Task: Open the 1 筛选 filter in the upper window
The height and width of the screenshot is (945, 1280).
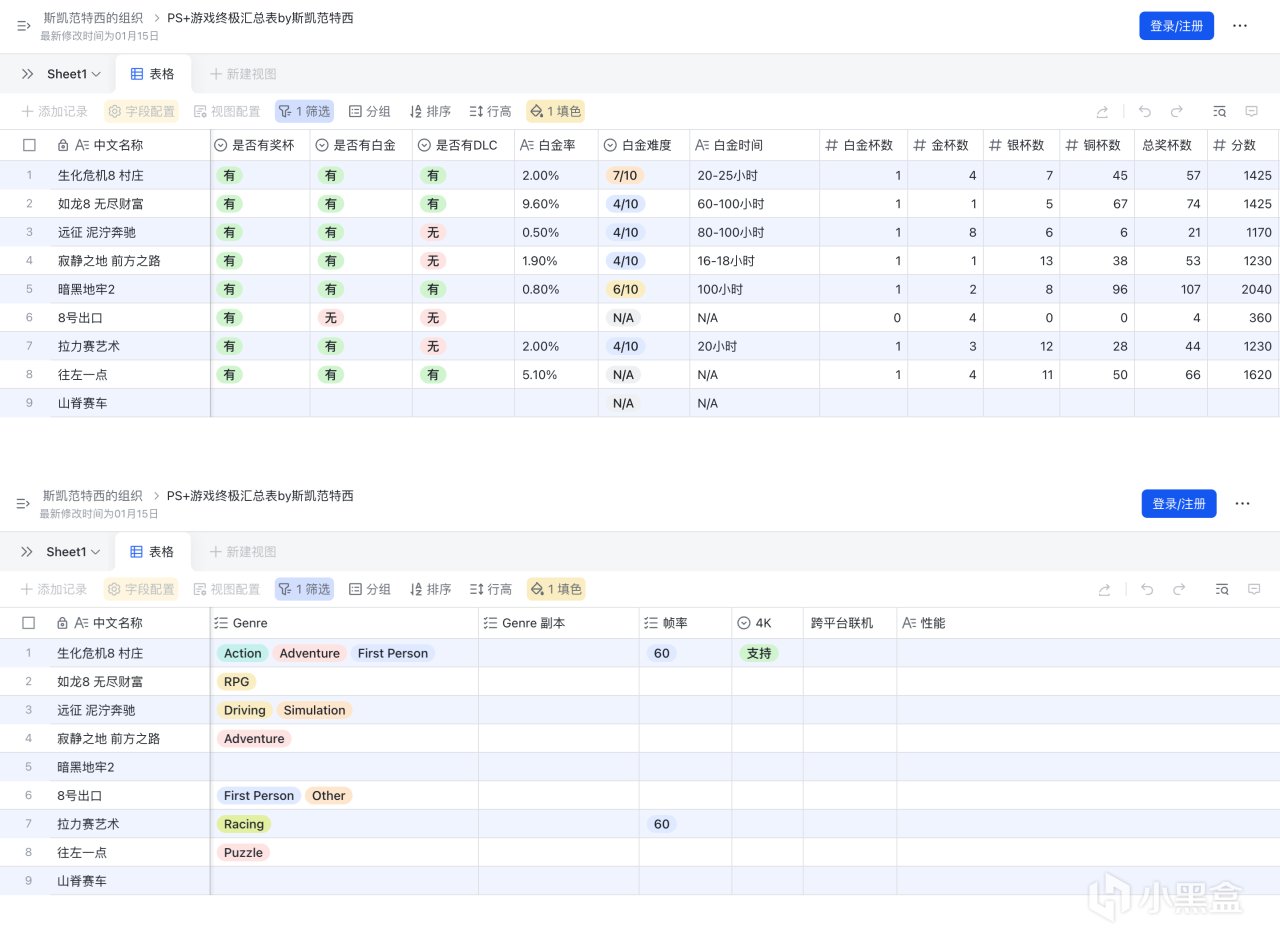Action: 304,112
